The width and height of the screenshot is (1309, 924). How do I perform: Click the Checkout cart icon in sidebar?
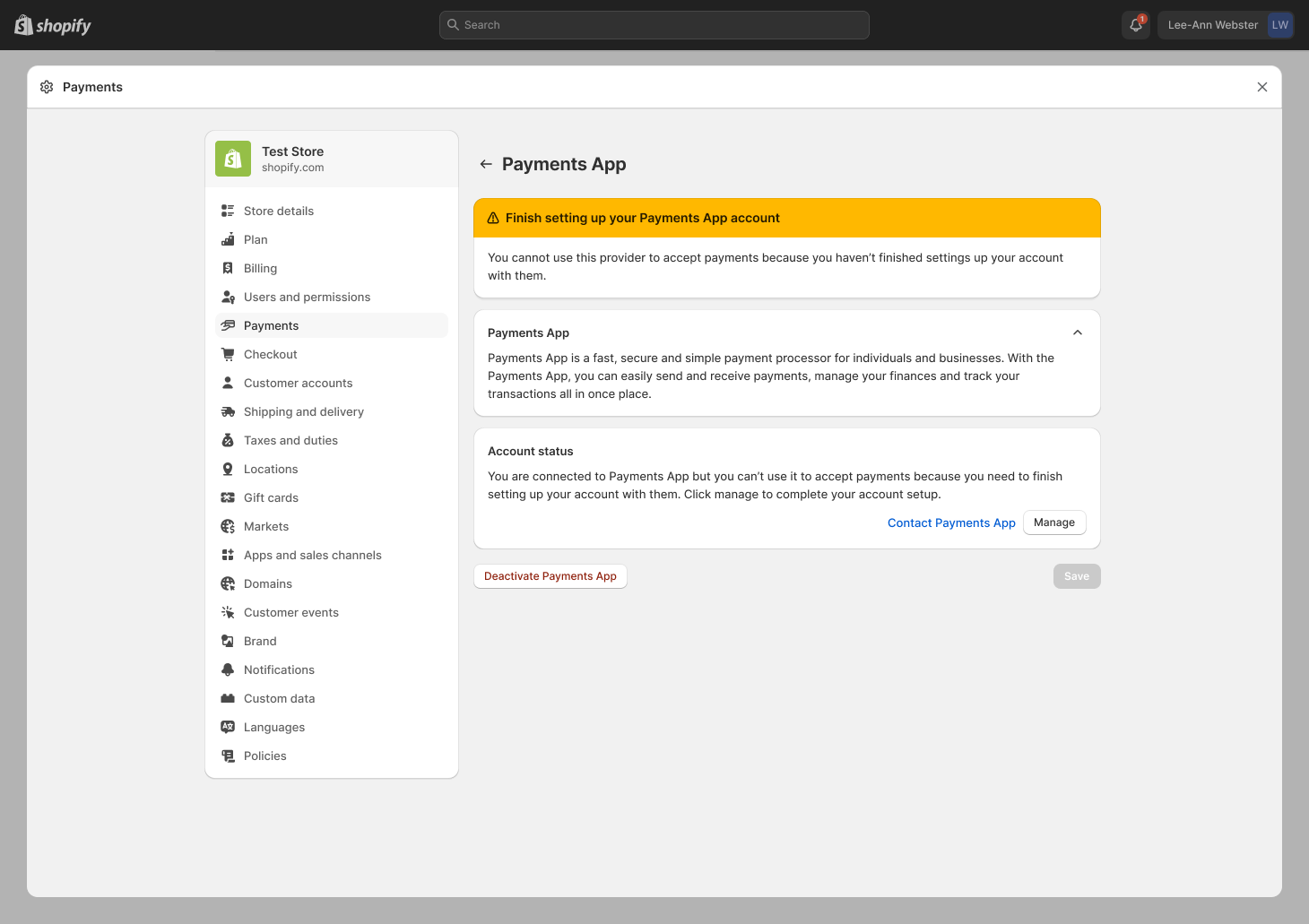point(228,354)
